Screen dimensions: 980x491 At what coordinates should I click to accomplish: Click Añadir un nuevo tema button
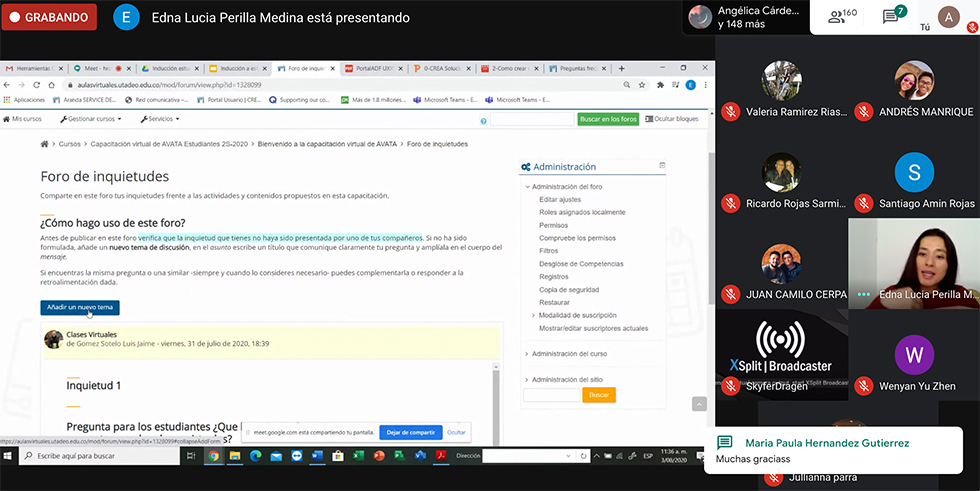(81, 307)
